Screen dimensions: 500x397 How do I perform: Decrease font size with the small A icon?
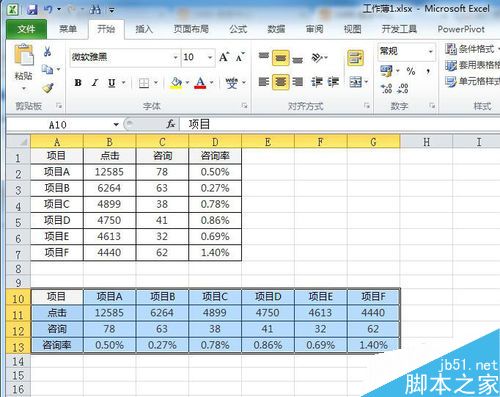point(240,57)
